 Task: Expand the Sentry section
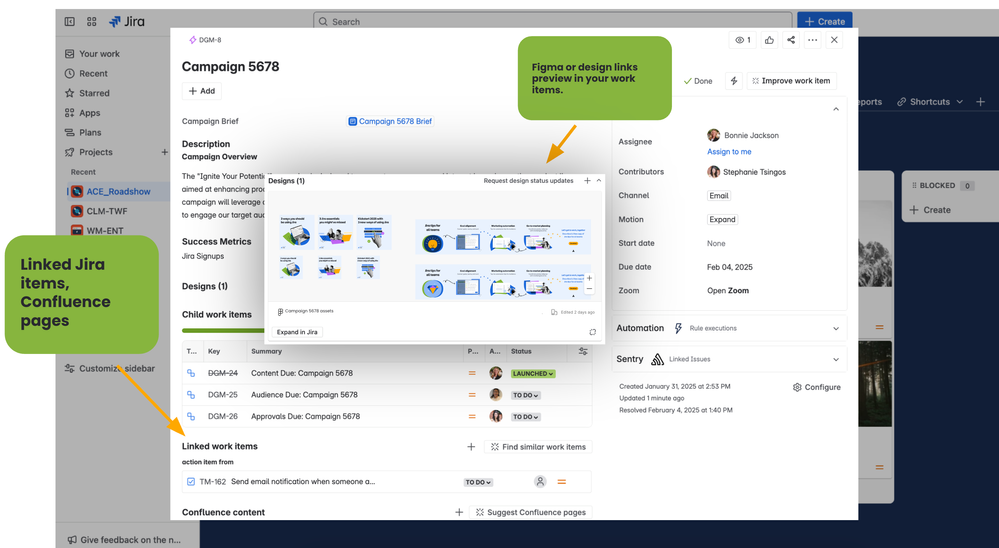(836, 359)
